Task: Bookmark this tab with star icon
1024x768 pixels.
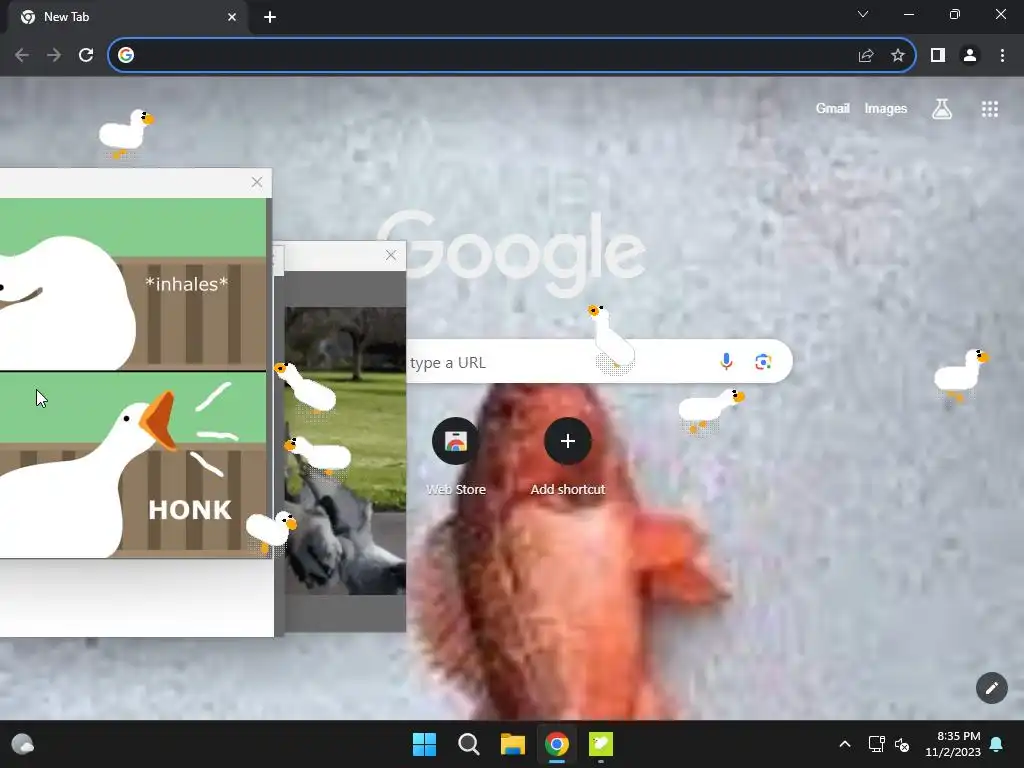Action: click(898, 56)
